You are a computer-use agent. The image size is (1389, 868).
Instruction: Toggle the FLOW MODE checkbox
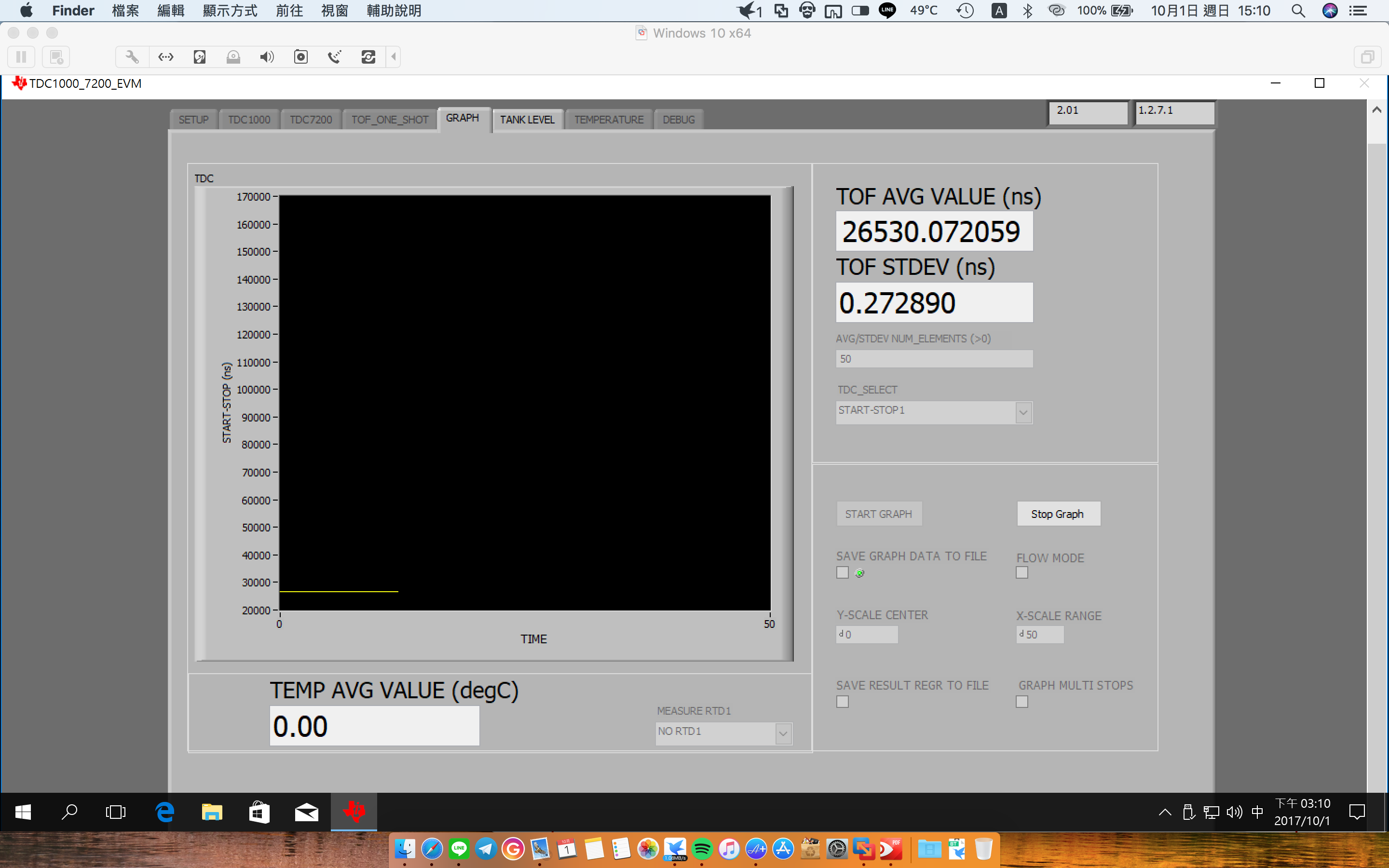click(1021, 572)
